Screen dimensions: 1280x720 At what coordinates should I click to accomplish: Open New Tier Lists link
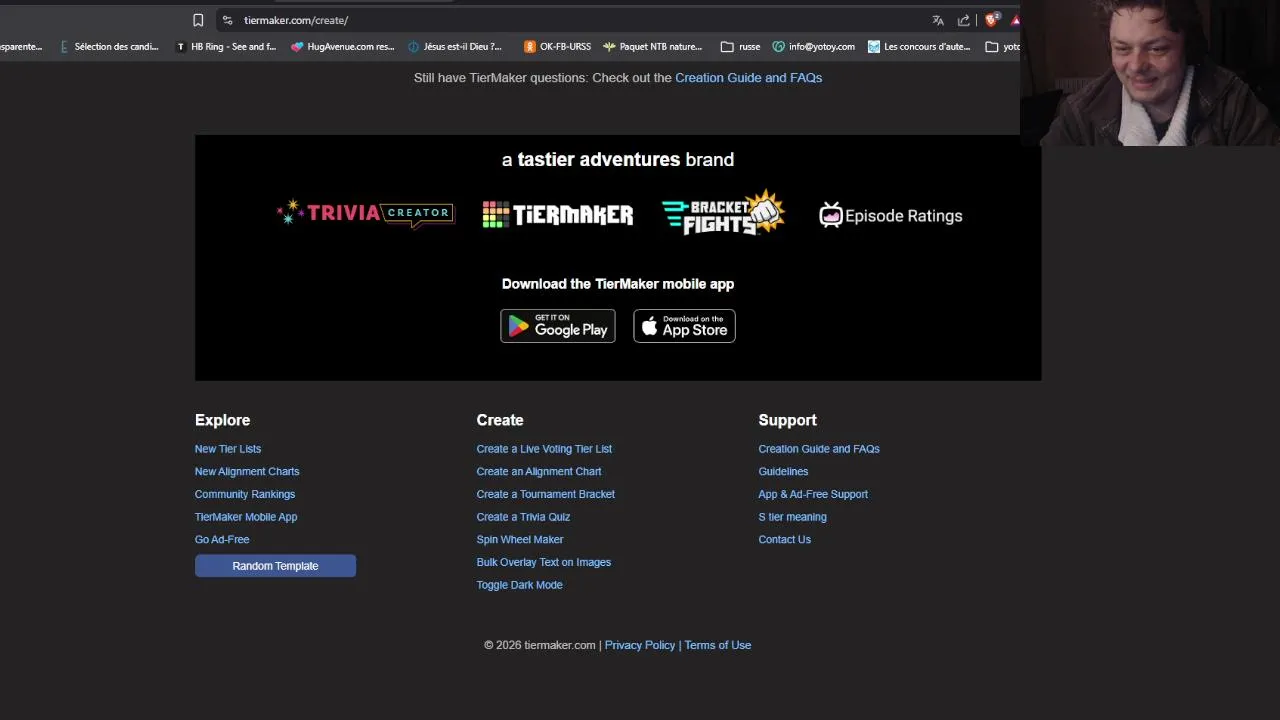pos(228,449)
